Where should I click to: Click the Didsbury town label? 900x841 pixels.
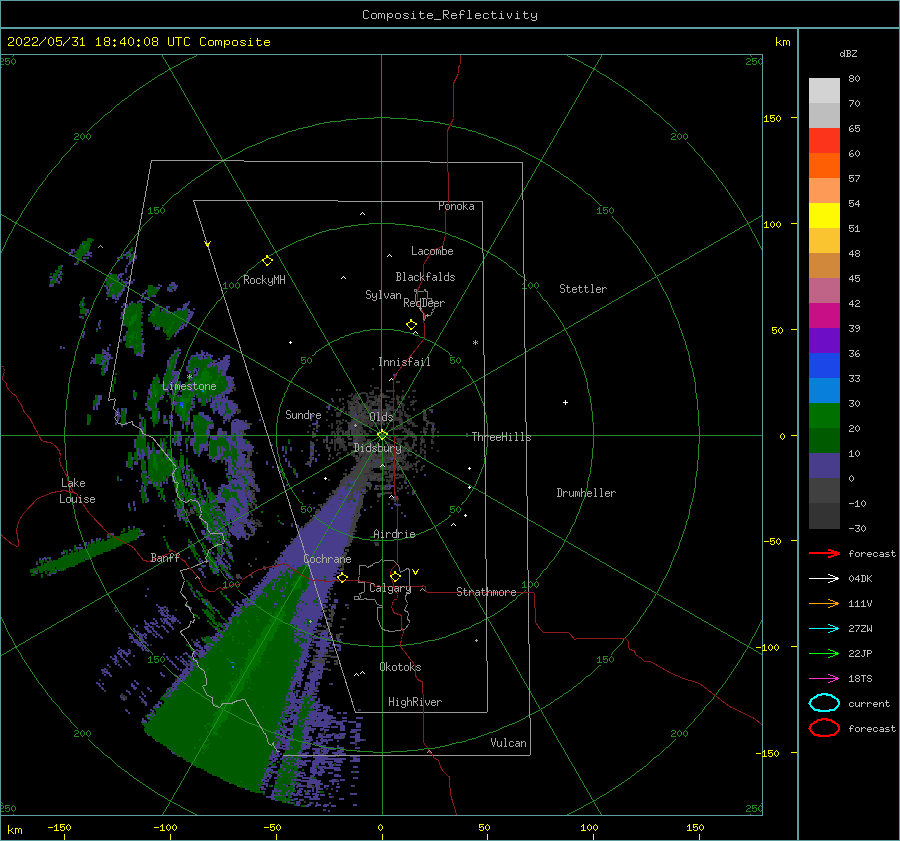tap(377, 448)
